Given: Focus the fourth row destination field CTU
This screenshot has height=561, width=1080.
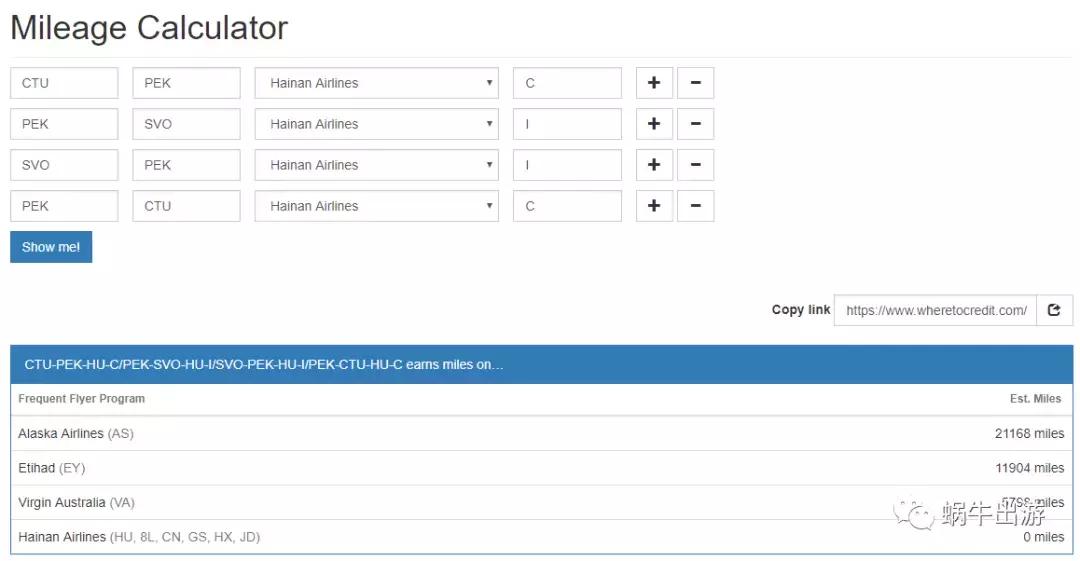Looking at the screenshot, I should (187, 206).
